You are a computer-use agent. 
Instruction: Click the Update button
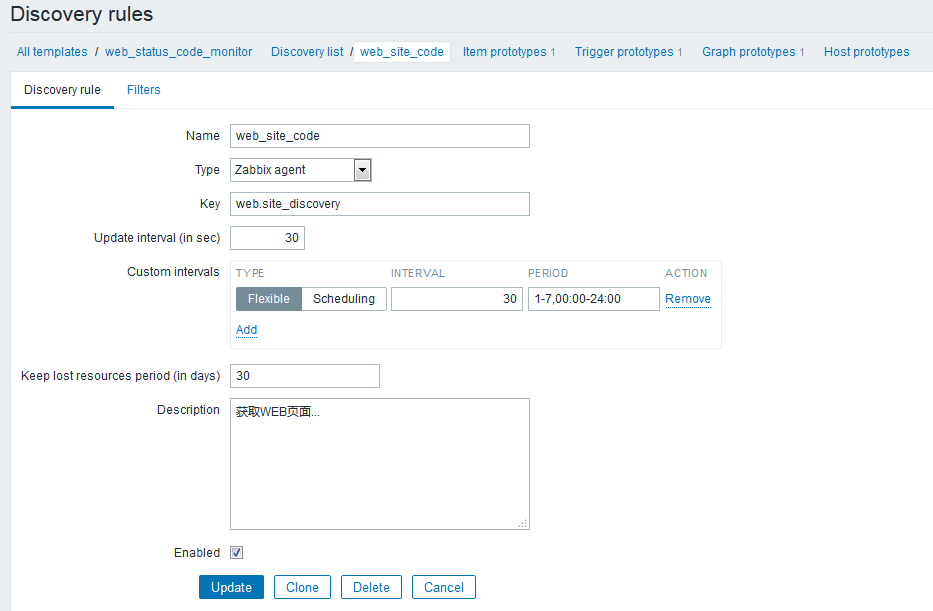click(x=231, y=587)
